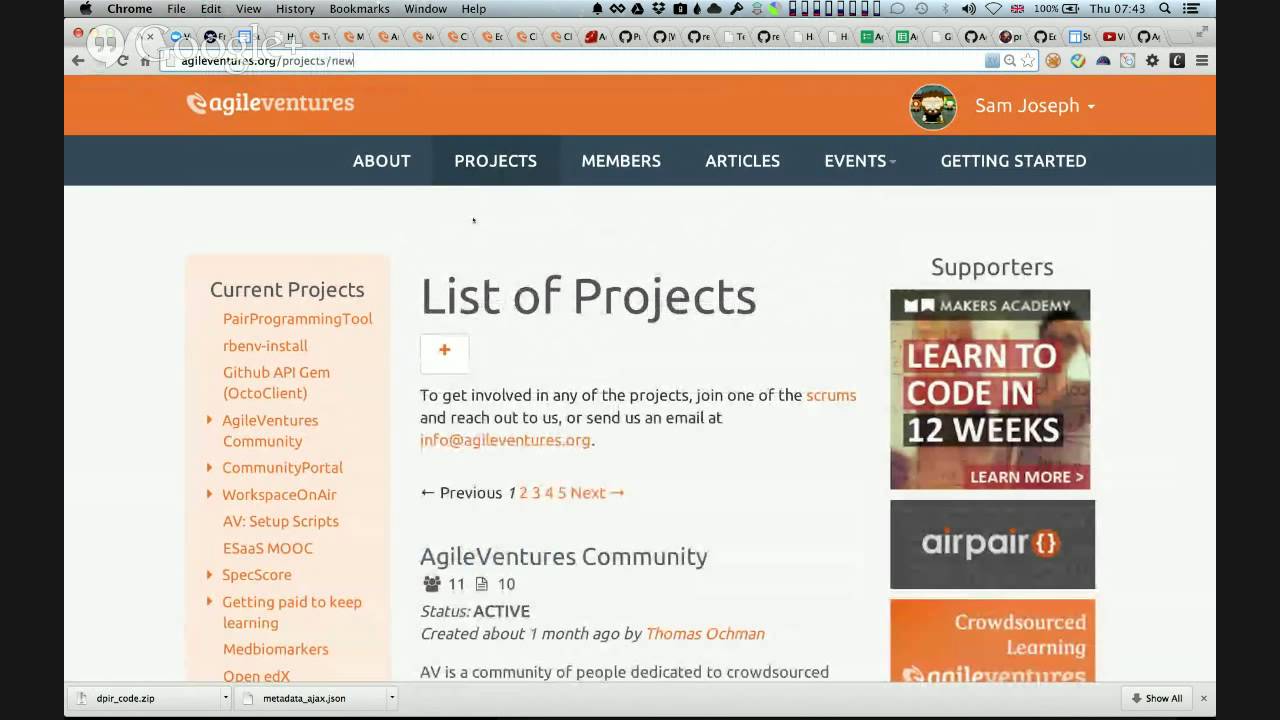1280x720 pixels.
Task: Open dropdown arrow for dpir_code.zip download
Action: [x=226, y=698]
